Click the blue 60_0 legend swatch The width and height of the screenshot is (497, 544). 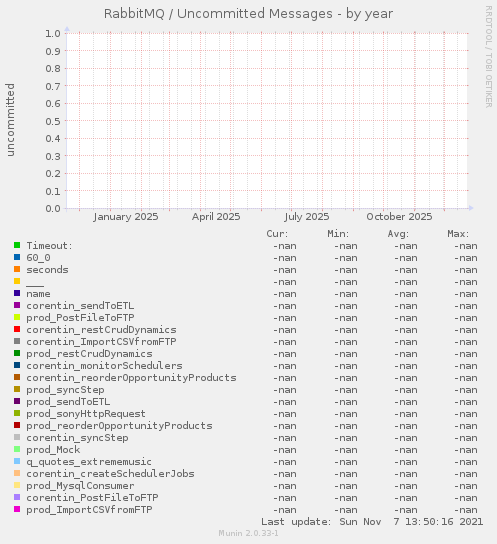[x=17, y=257]
